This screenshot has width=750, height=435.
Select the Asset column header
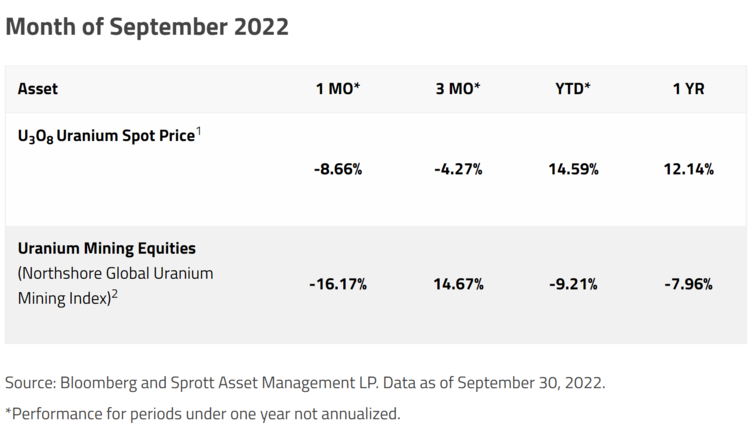[38, 88]
